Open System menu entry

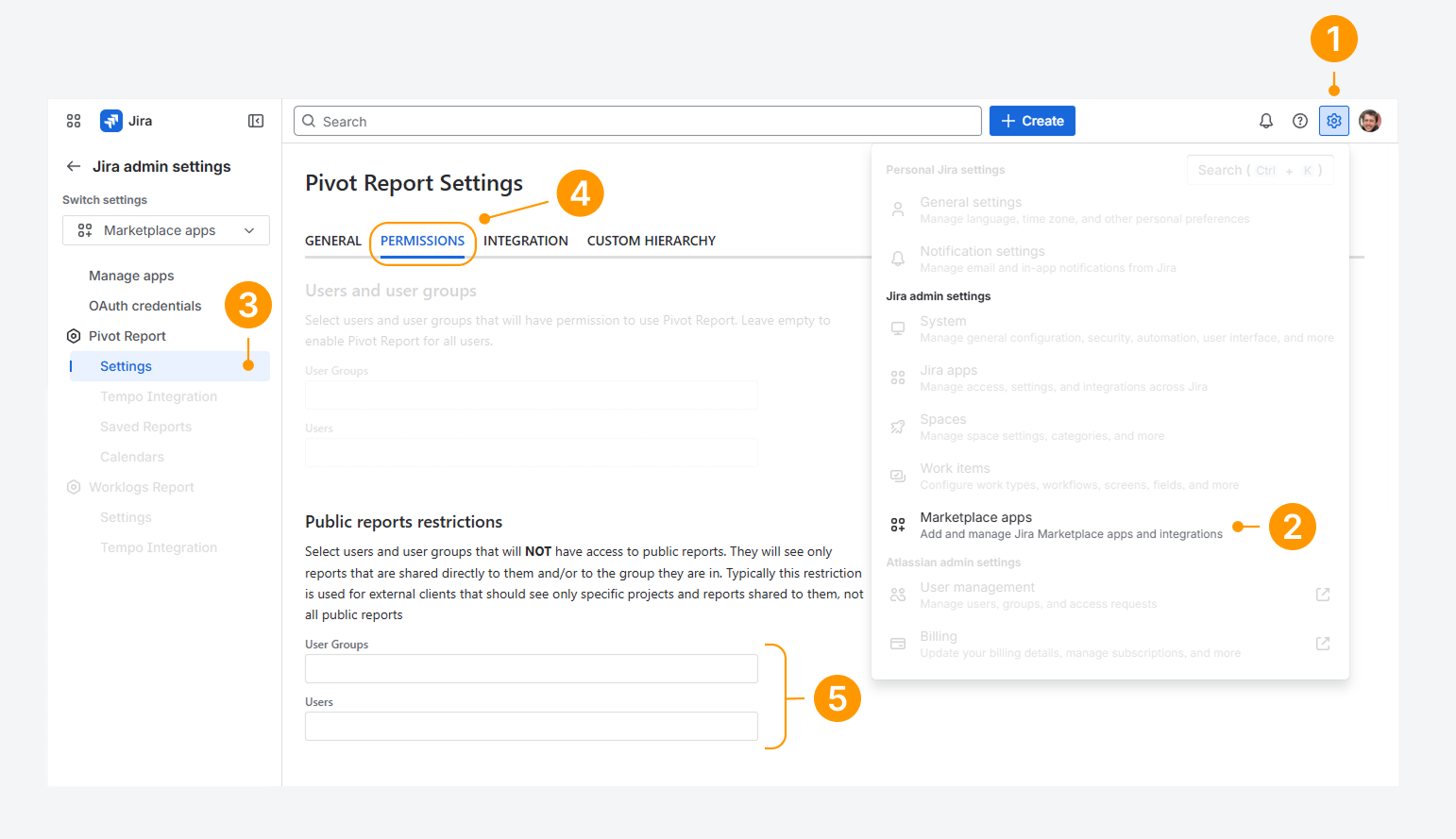click(x=1110, y=328)
